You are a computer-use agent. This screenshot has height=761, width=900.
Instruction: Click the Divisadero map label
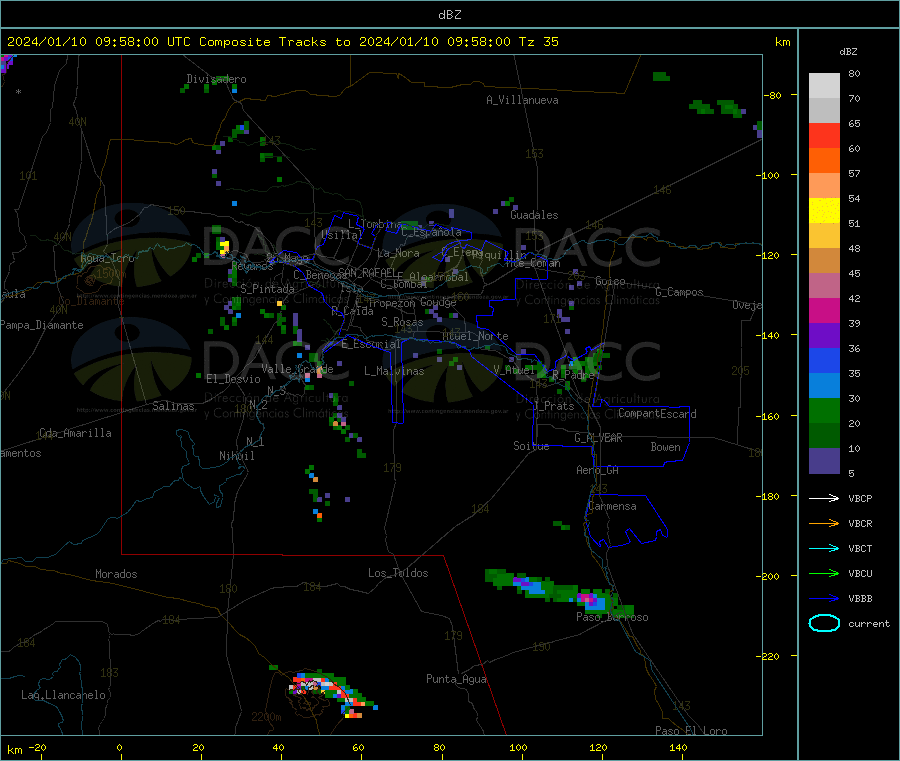(x=216, y=79)
